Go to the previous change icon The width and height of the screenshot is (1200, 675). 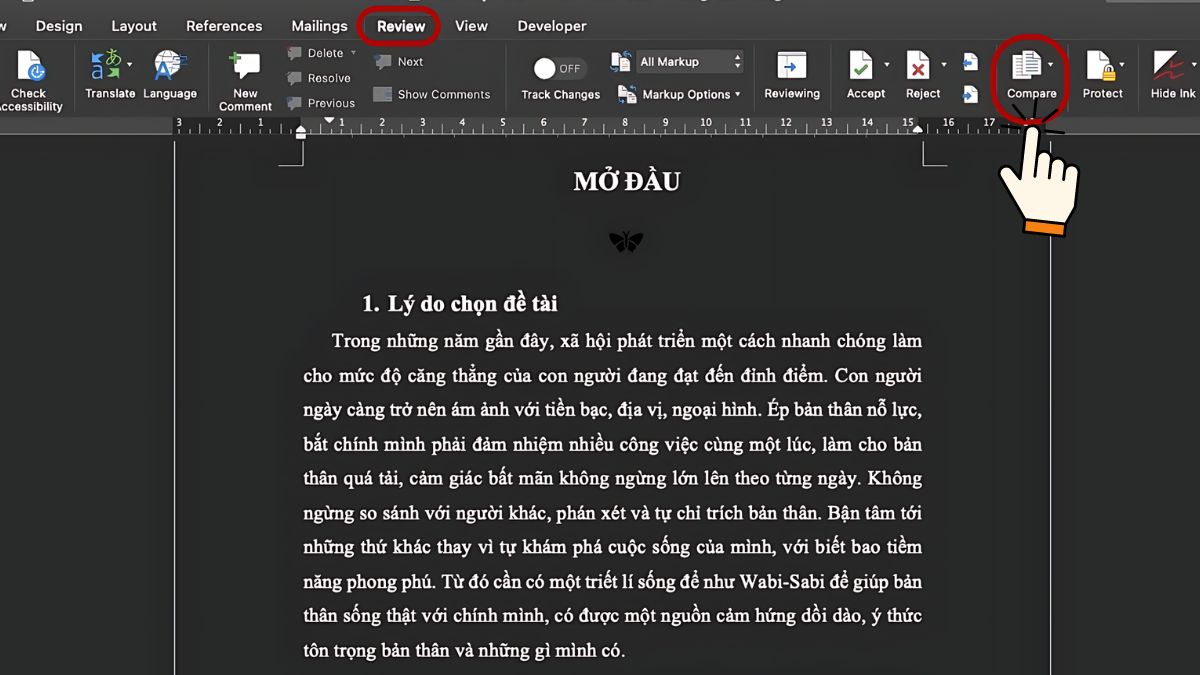pyautogui.click(x=970, y=63)
